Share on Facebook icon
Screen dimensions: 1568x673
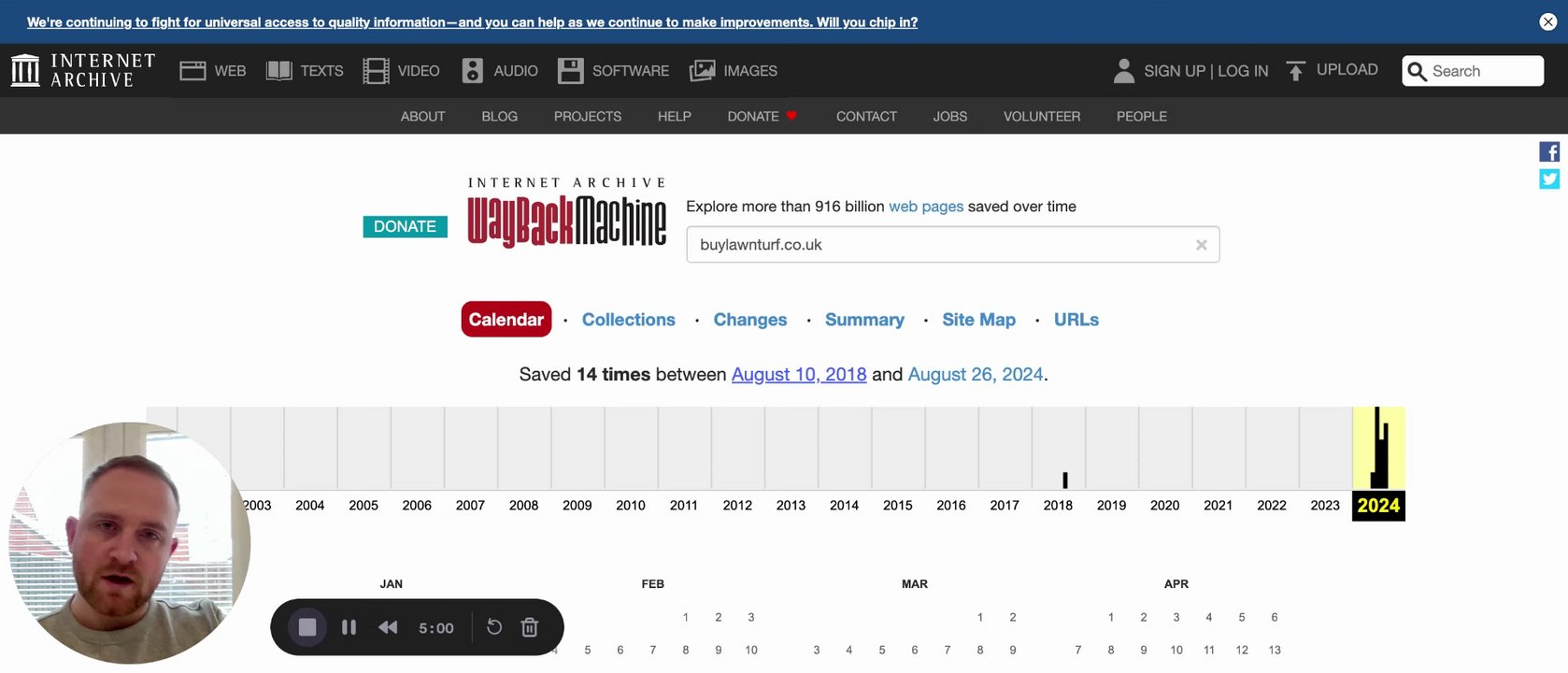click(1549, 151)
